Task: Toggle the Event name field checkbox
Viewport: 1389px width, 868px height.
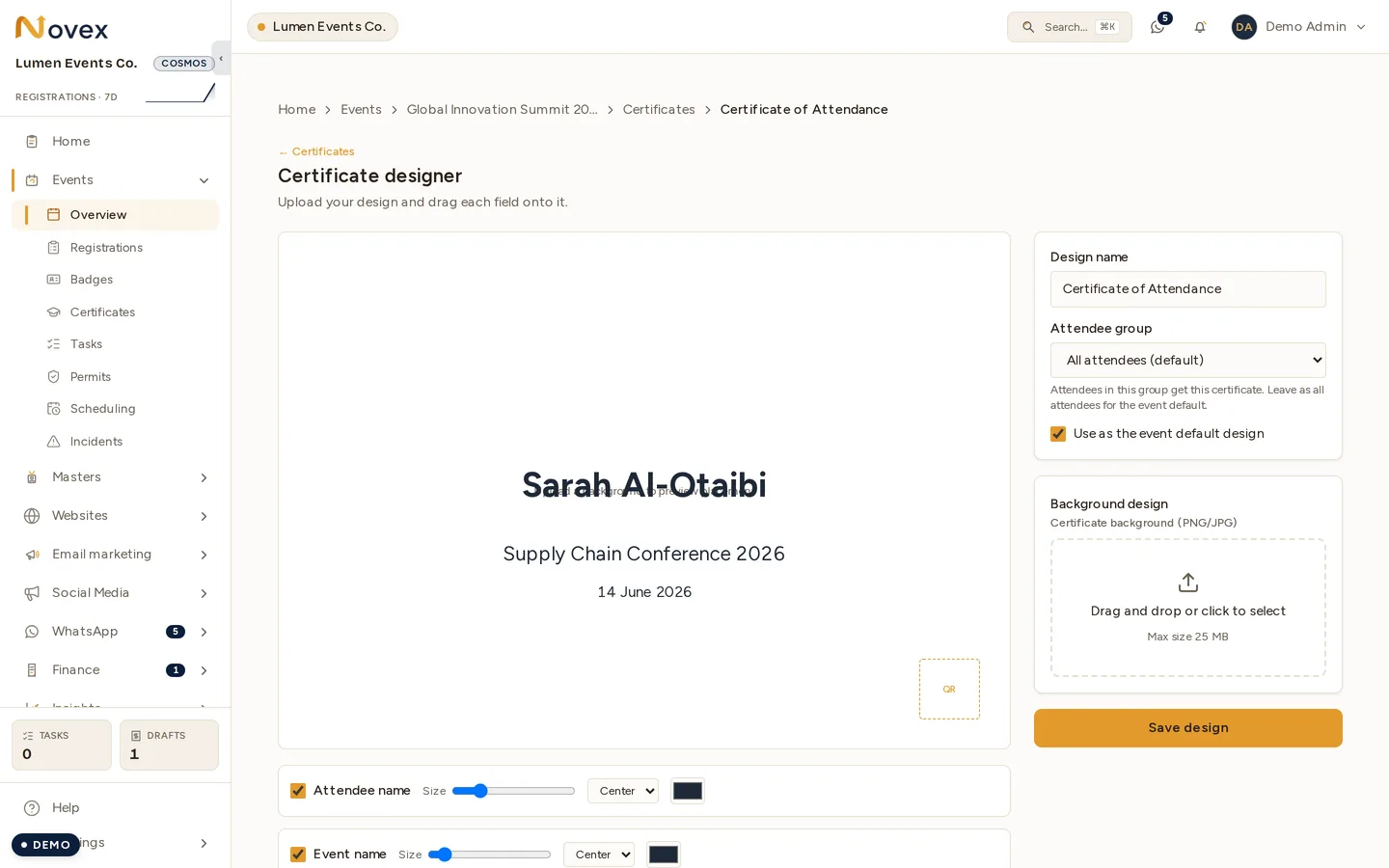Action: (x=298, y=854)
